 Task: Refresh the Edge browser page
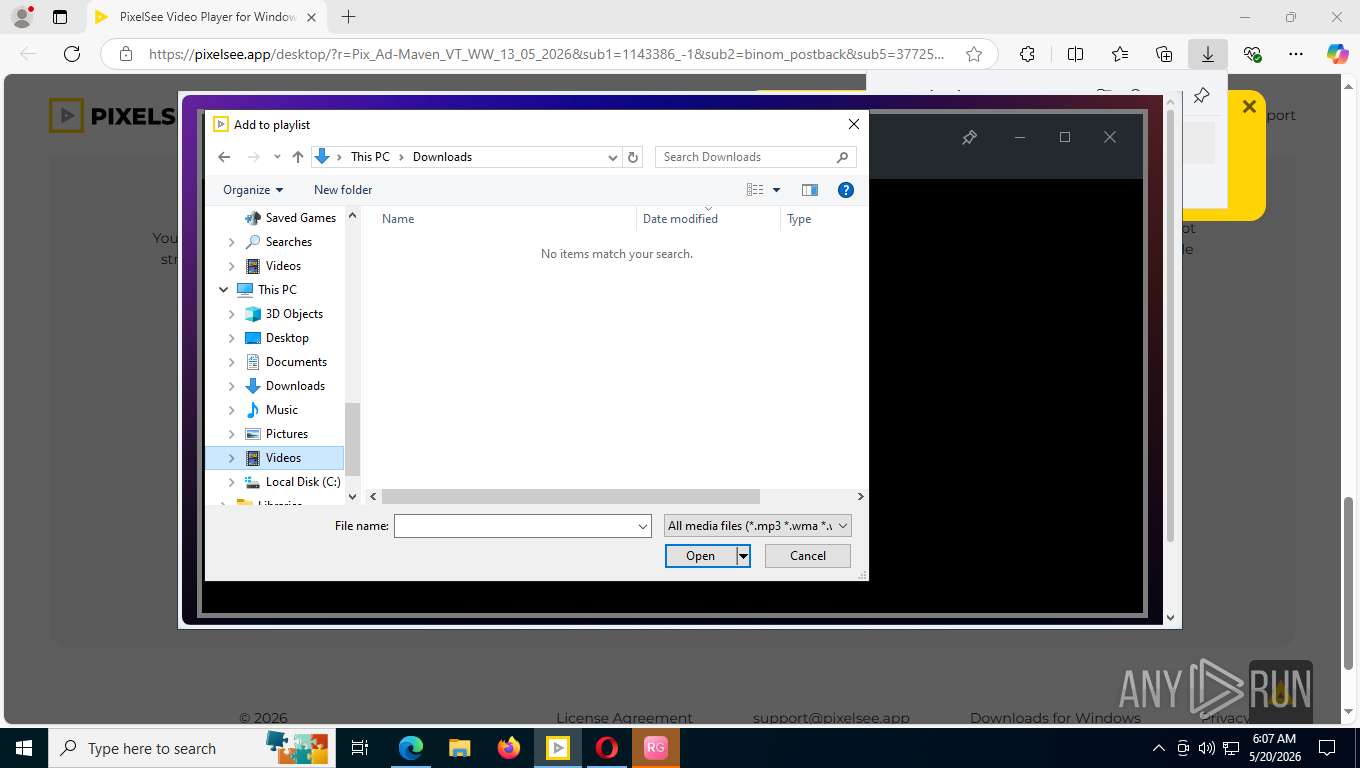(x=71, y=55)
